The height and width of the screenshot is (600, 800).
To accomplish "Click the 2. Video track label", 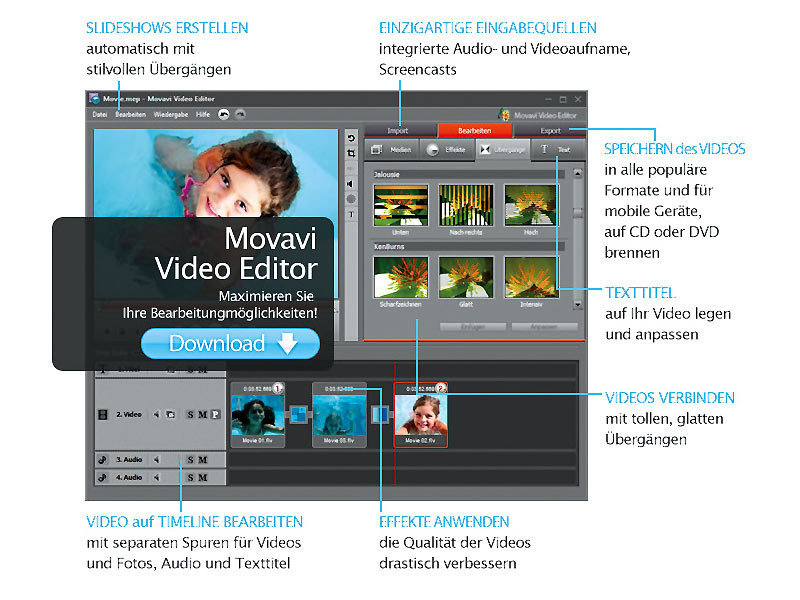I will coord(129,414).
